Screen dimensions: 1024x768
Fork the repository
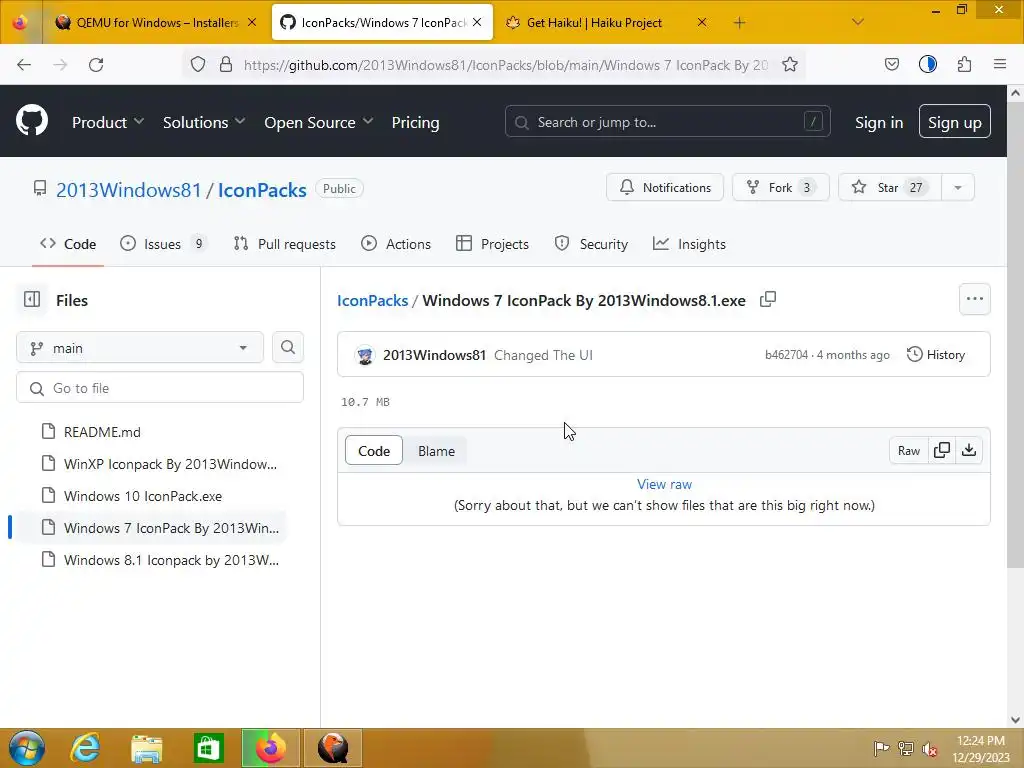point(780,187)
